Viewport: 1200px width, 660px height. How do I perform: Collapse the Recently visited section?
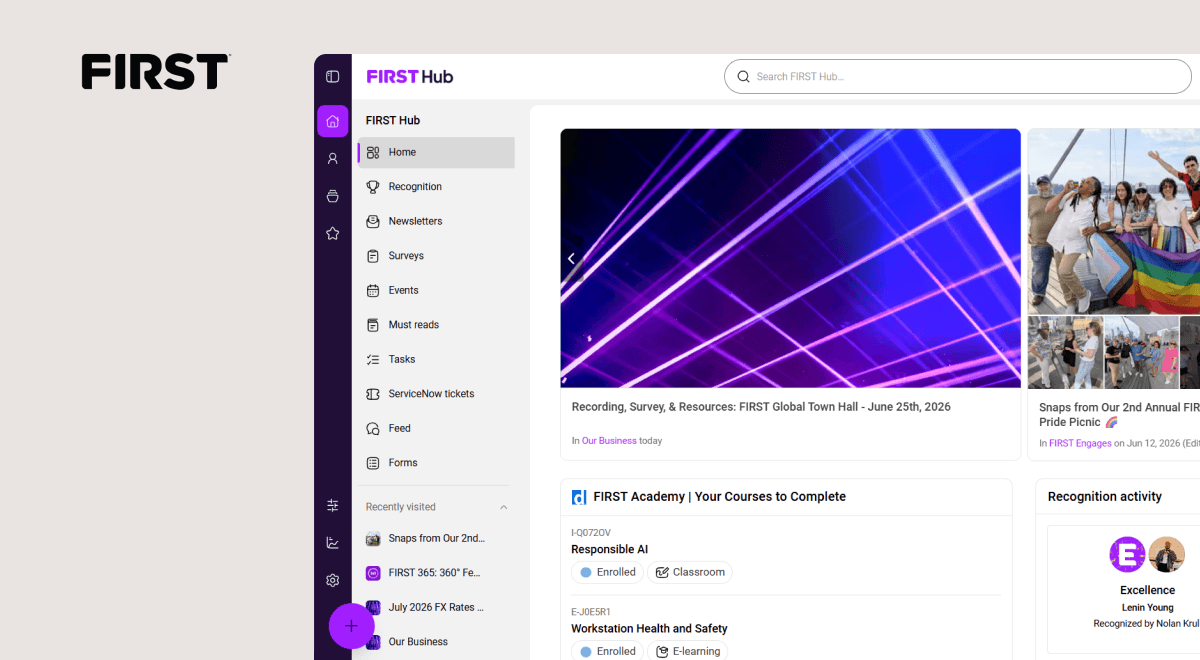(504, 507)
